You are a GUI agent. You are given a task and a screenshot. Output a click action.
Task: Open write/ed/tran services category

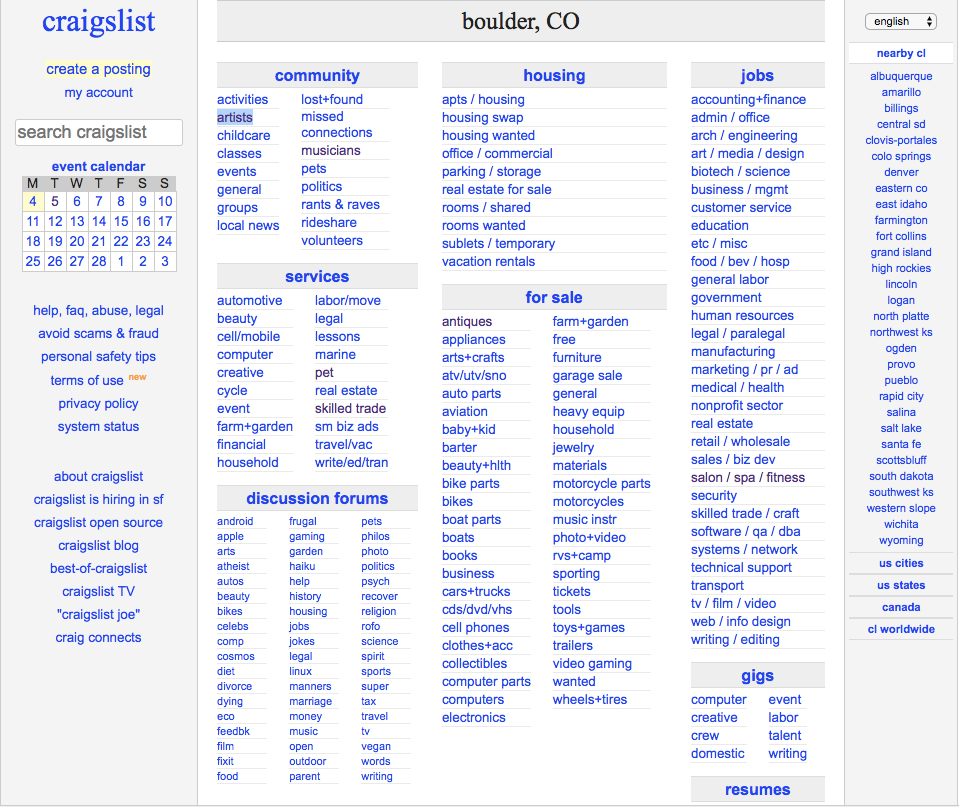(x=352, y=463)
